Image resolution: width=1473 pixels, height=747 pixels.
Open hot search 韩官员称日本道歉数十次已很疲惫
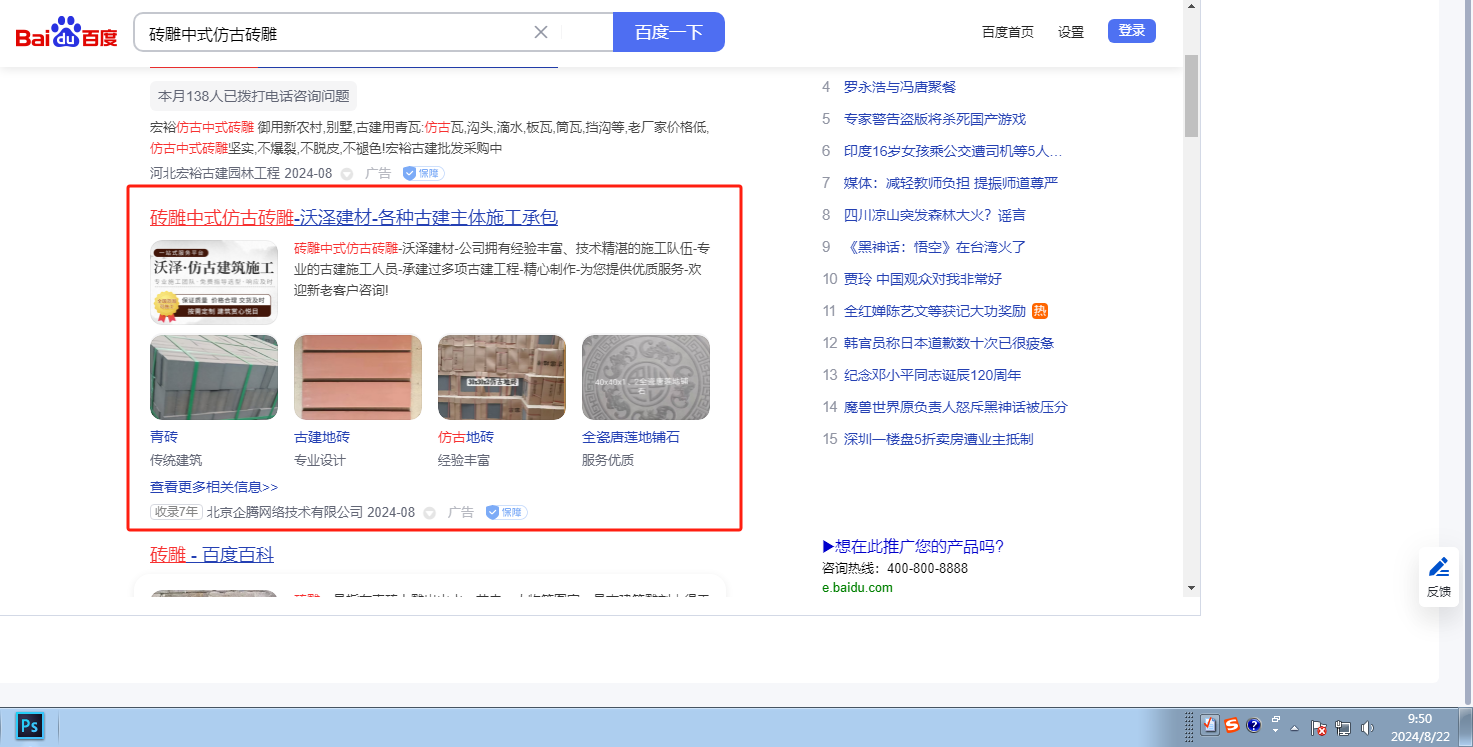pos(949,343)
